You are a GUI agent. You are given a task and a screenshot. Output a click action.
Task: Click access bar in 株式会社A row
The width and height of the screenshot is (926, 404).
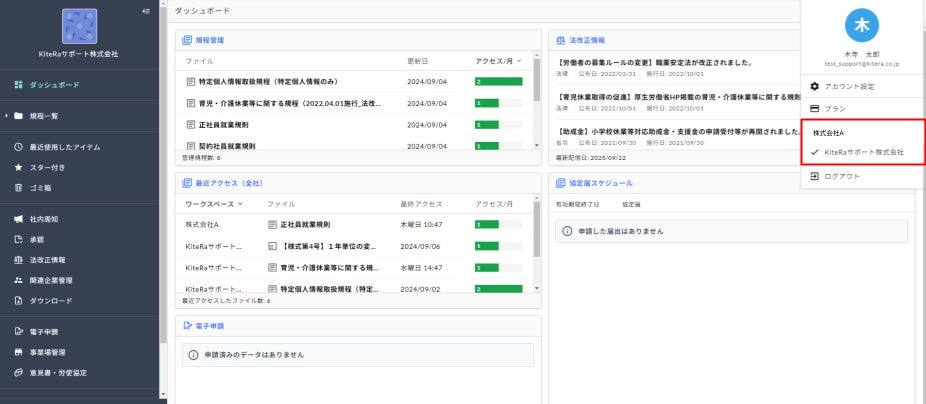coord(498,224)
